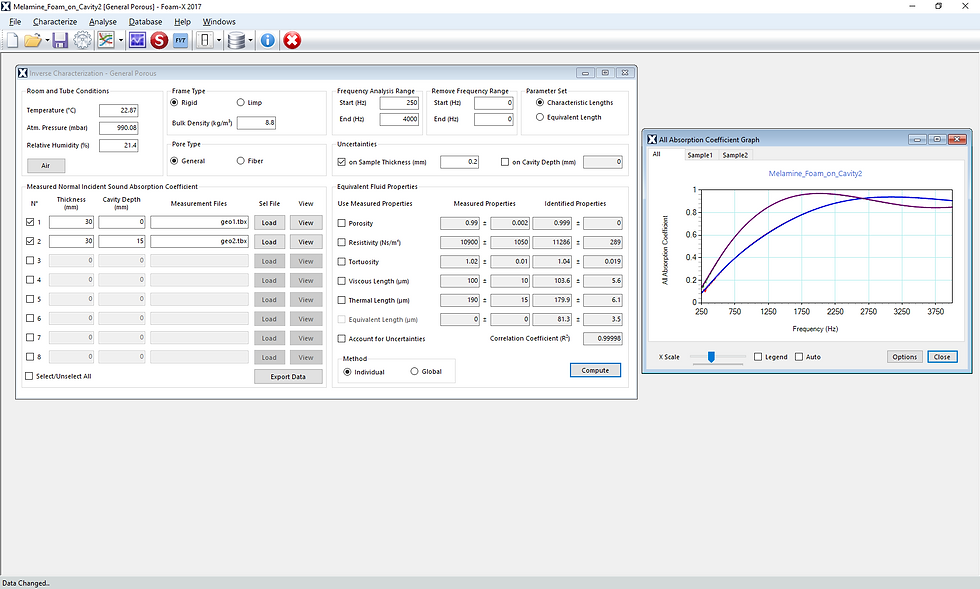Viewport: 980px width, 589px height.
Task: Click the Temperature input field
Action: (x=119, y=111)
